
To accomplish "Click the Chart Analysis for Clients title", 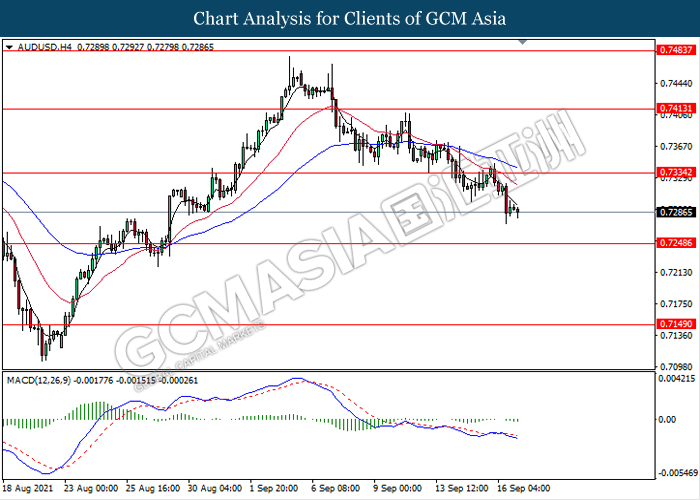I will click(x=350, y=19).
